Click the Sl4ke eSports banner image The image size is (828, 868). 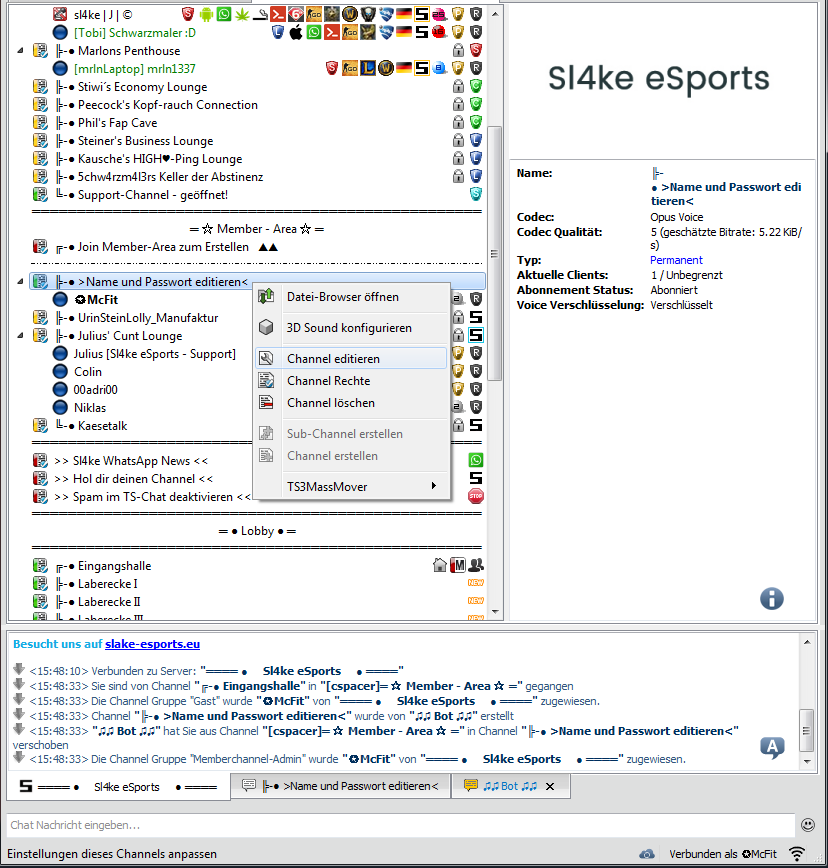[x=659, y=78]
